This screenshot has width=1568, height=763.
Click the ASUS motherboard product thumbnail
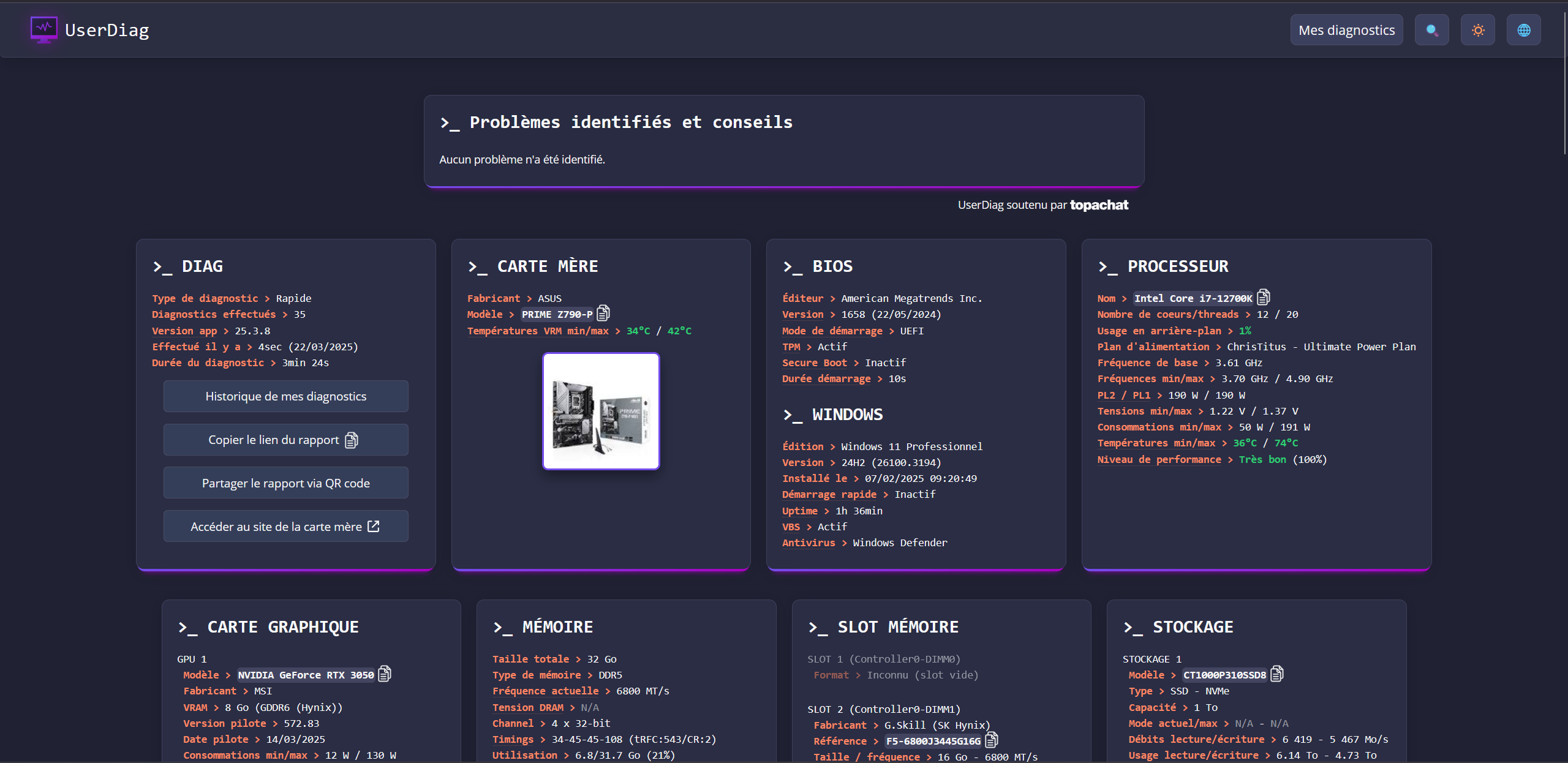click(601, 411)
